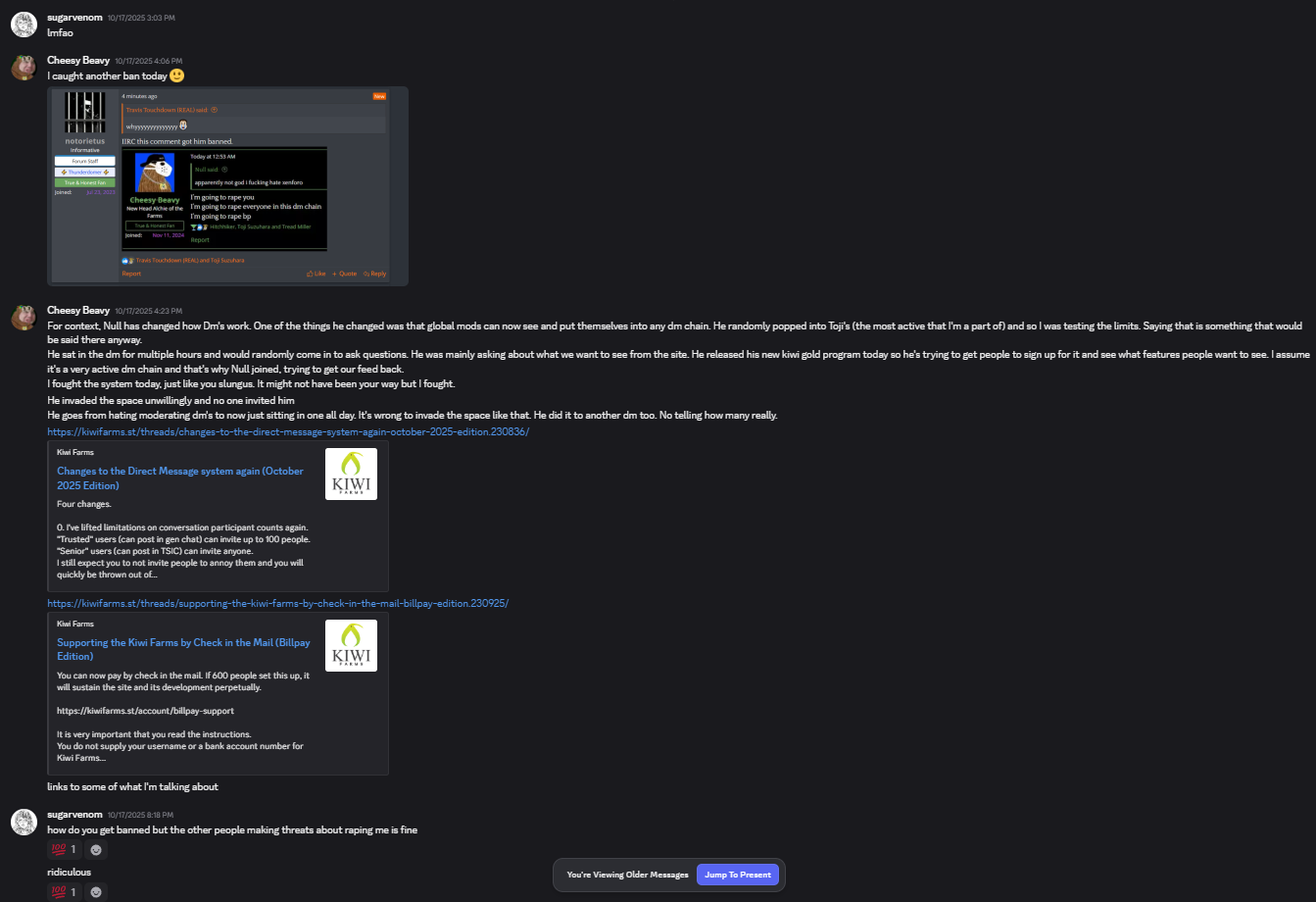Open 'Supporting the Kiwi Farms by Check in the Mail' title
The width and height of the screenshot is (1316, 902).
(x=183, y=649)
